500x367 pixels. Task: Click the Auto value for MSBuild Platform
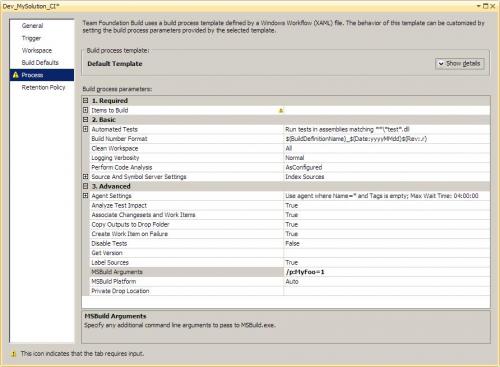pyautogui.click(x=292, y=282)
